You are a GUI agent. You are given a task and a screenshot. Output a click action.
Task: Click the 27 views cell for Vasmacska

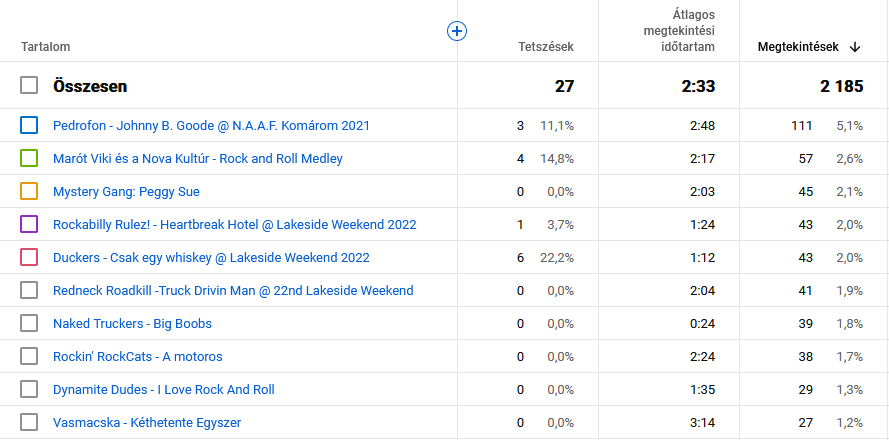point(805,422)
